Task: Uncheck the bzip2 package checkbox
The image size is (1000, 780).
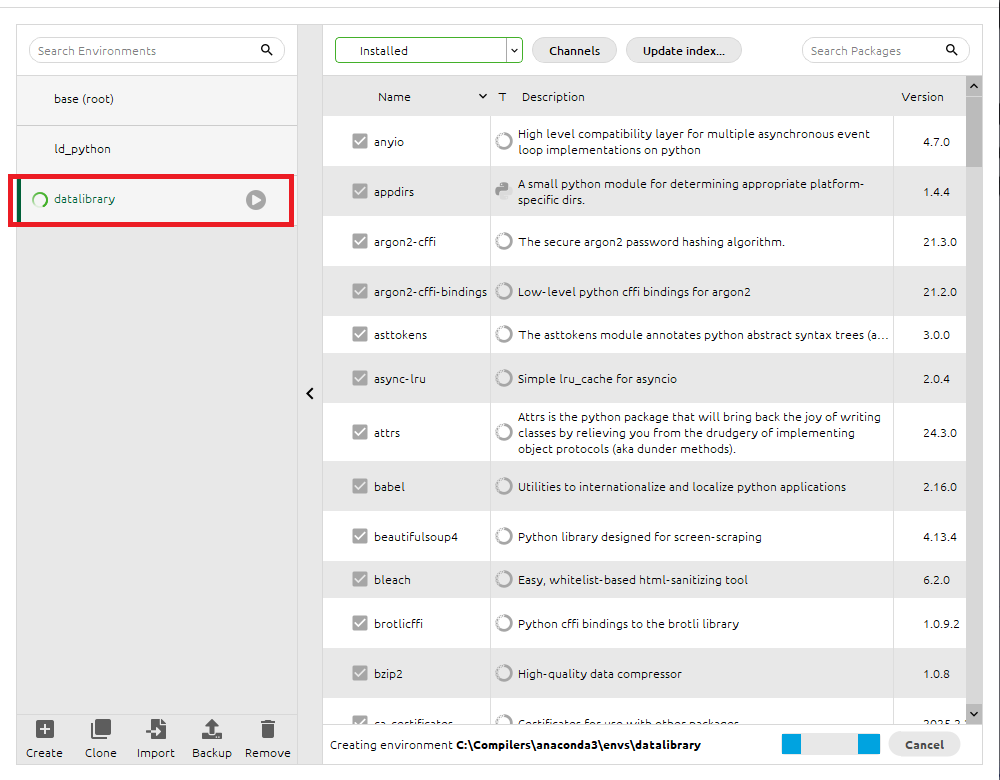Action: click(360, 673)
